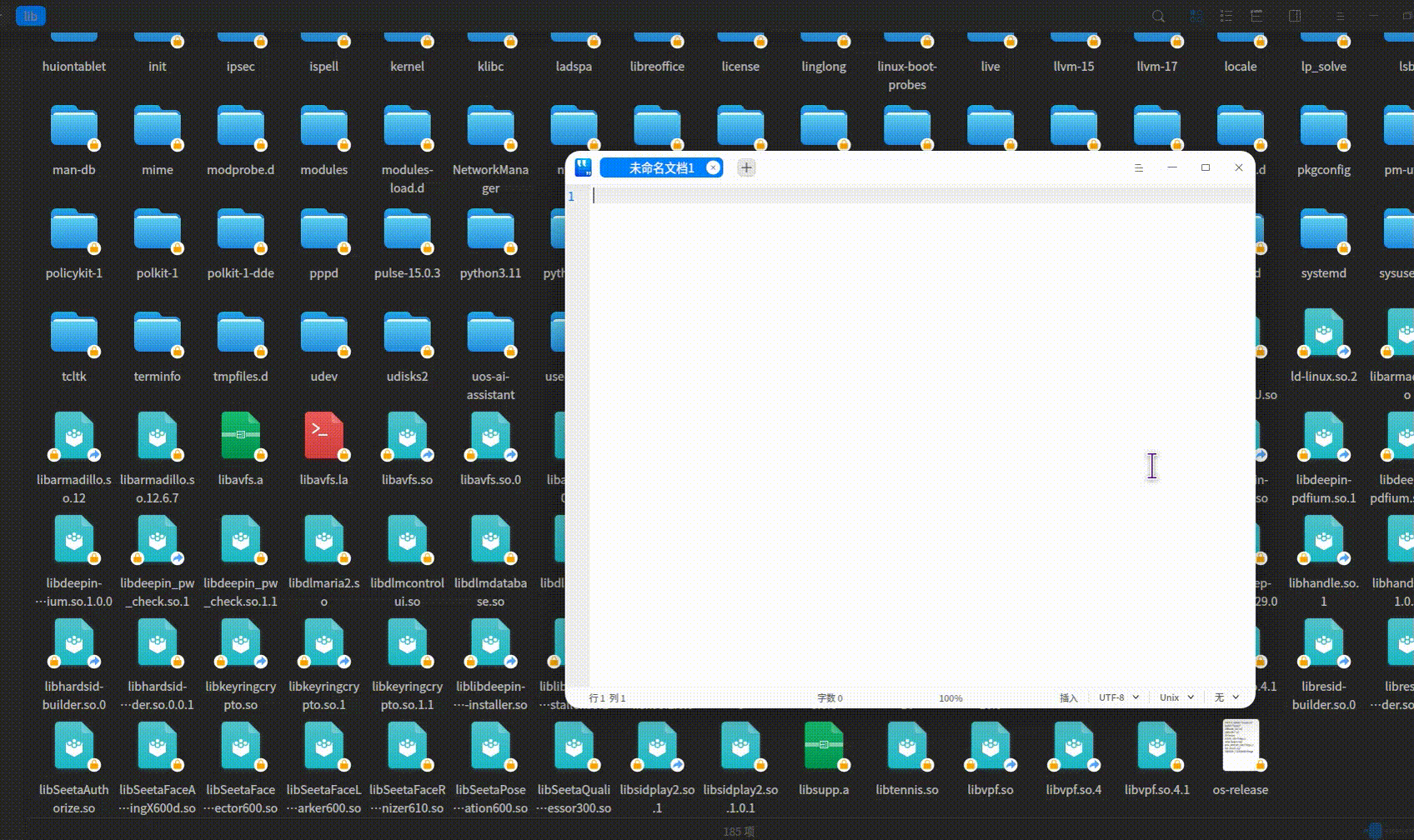
Task: Click the 行 1 列 1 status text
Action: 607,698
